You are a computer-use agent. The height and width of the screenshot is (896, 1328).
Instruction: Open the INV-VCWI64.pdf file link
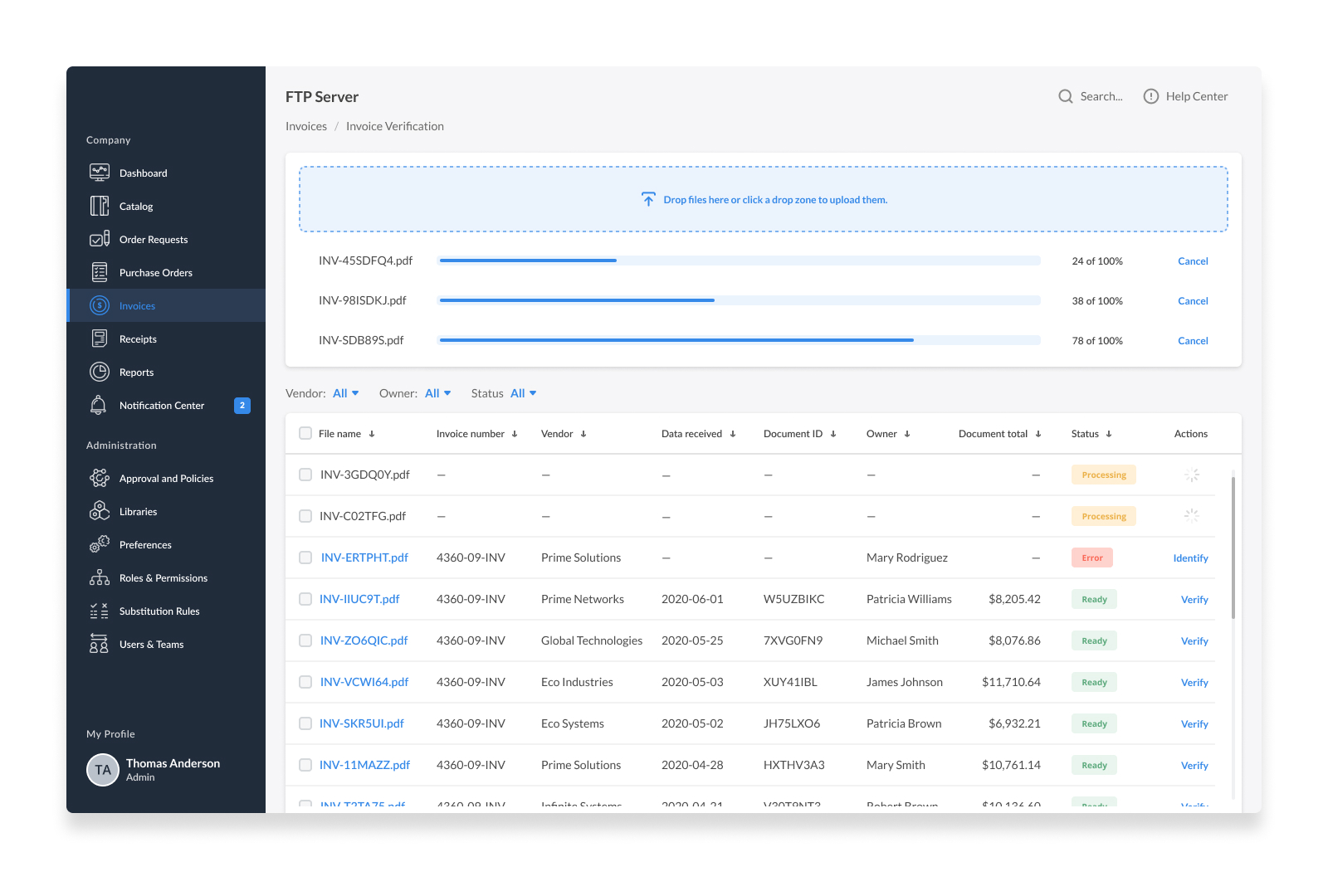(364, 682)
